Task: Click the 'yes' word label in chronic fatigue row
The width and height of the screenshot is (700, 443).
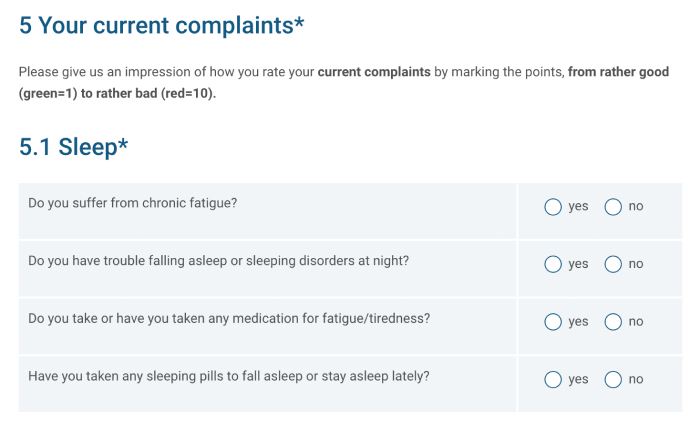Action: [x=578, y=206]
